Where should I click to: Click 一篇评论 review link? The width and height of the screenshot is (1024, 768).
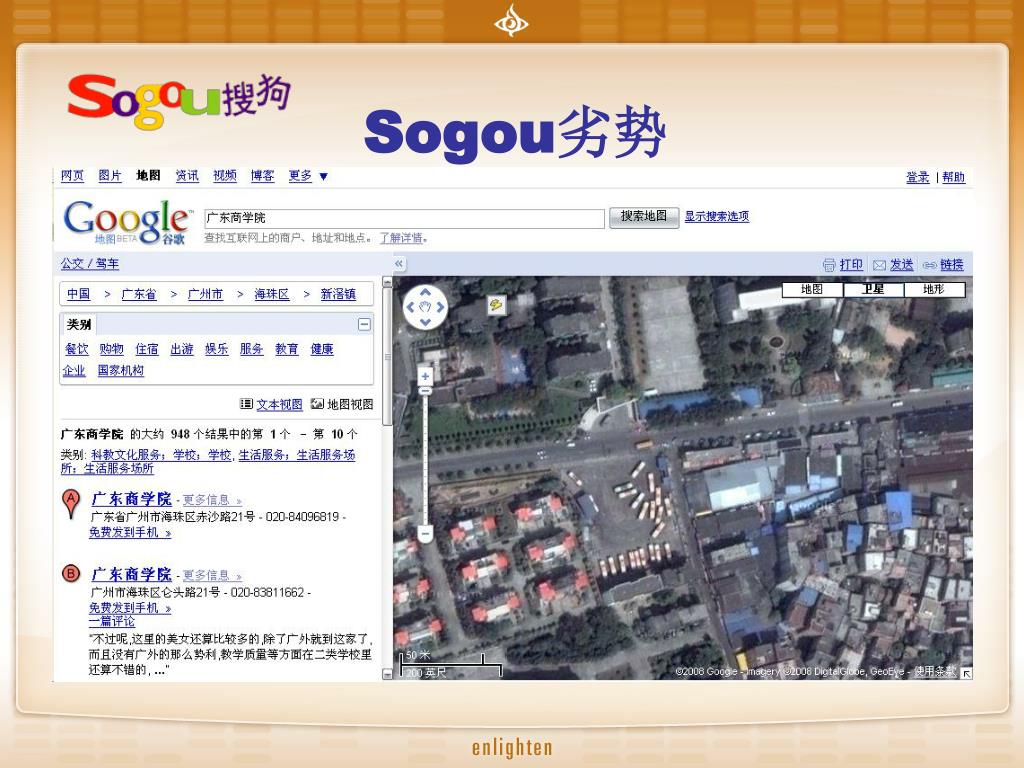112,622
